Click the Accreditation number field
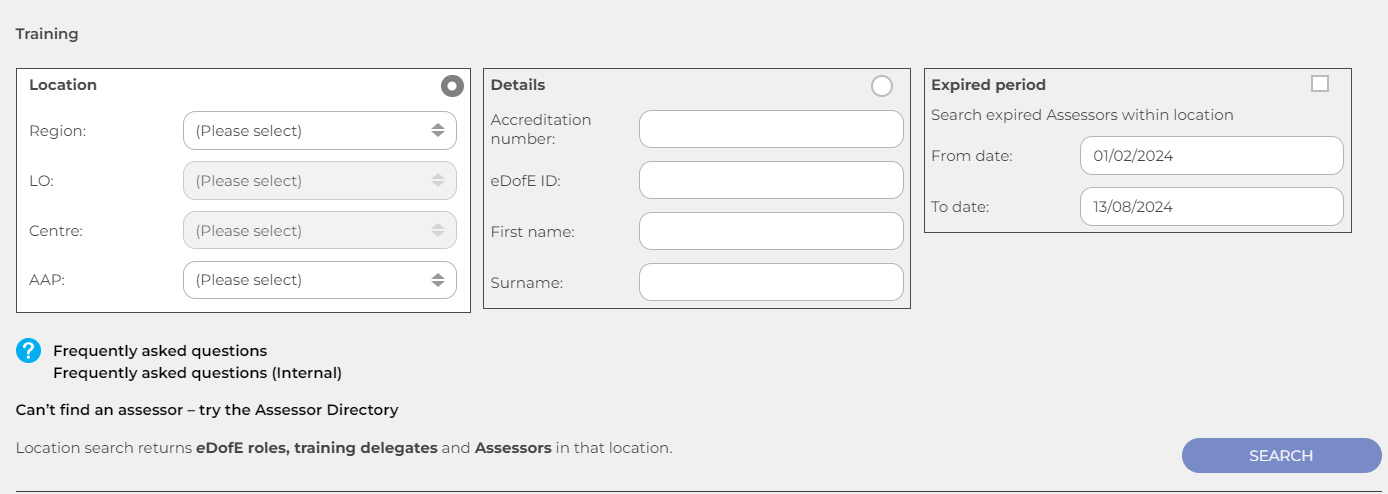Image resolution: width=1388 pixels, height=494 pixels. tap(770, 129)
